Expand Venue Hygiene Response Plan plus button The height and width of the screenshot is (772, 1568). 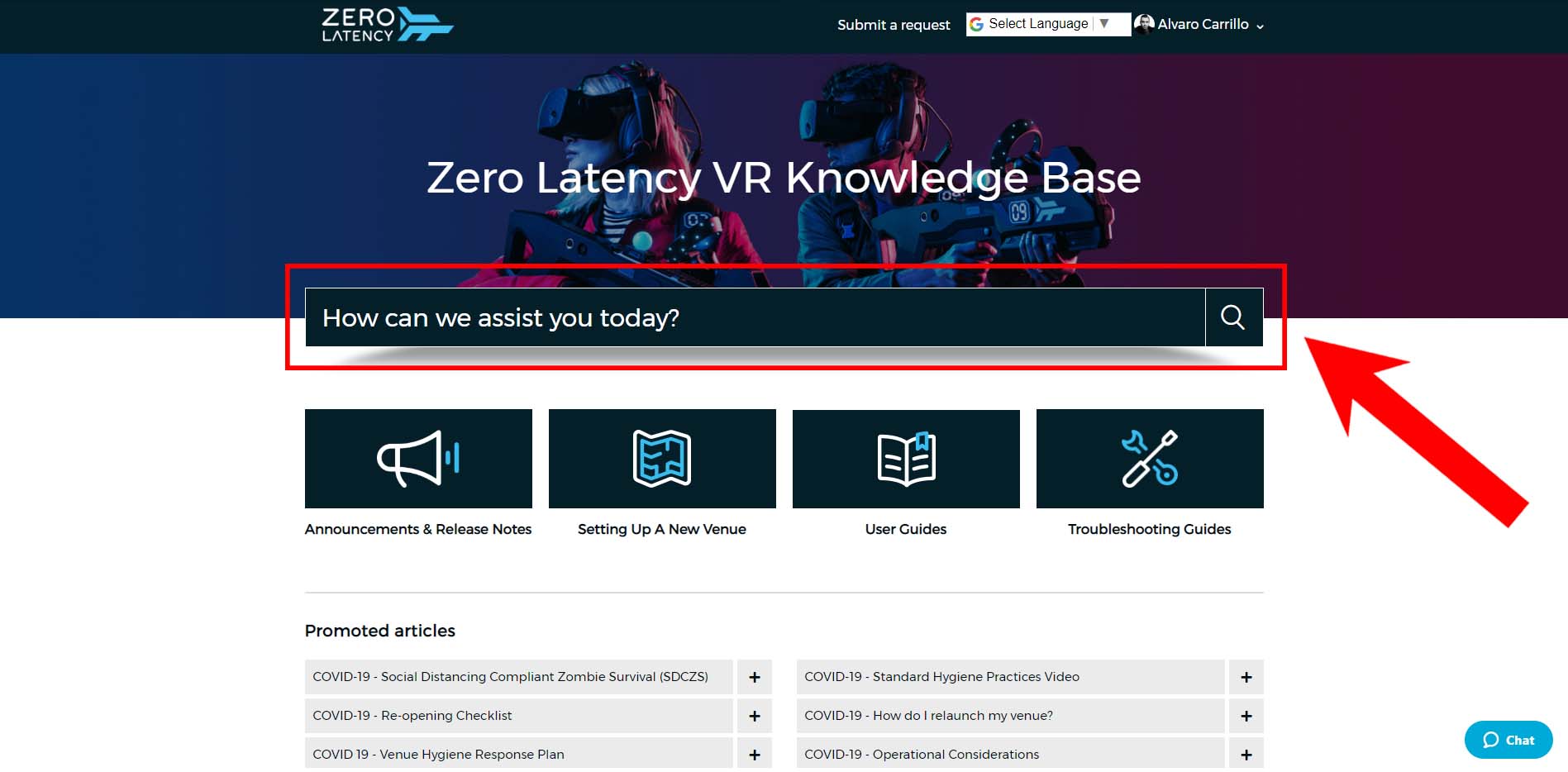[x=755, y=754]
